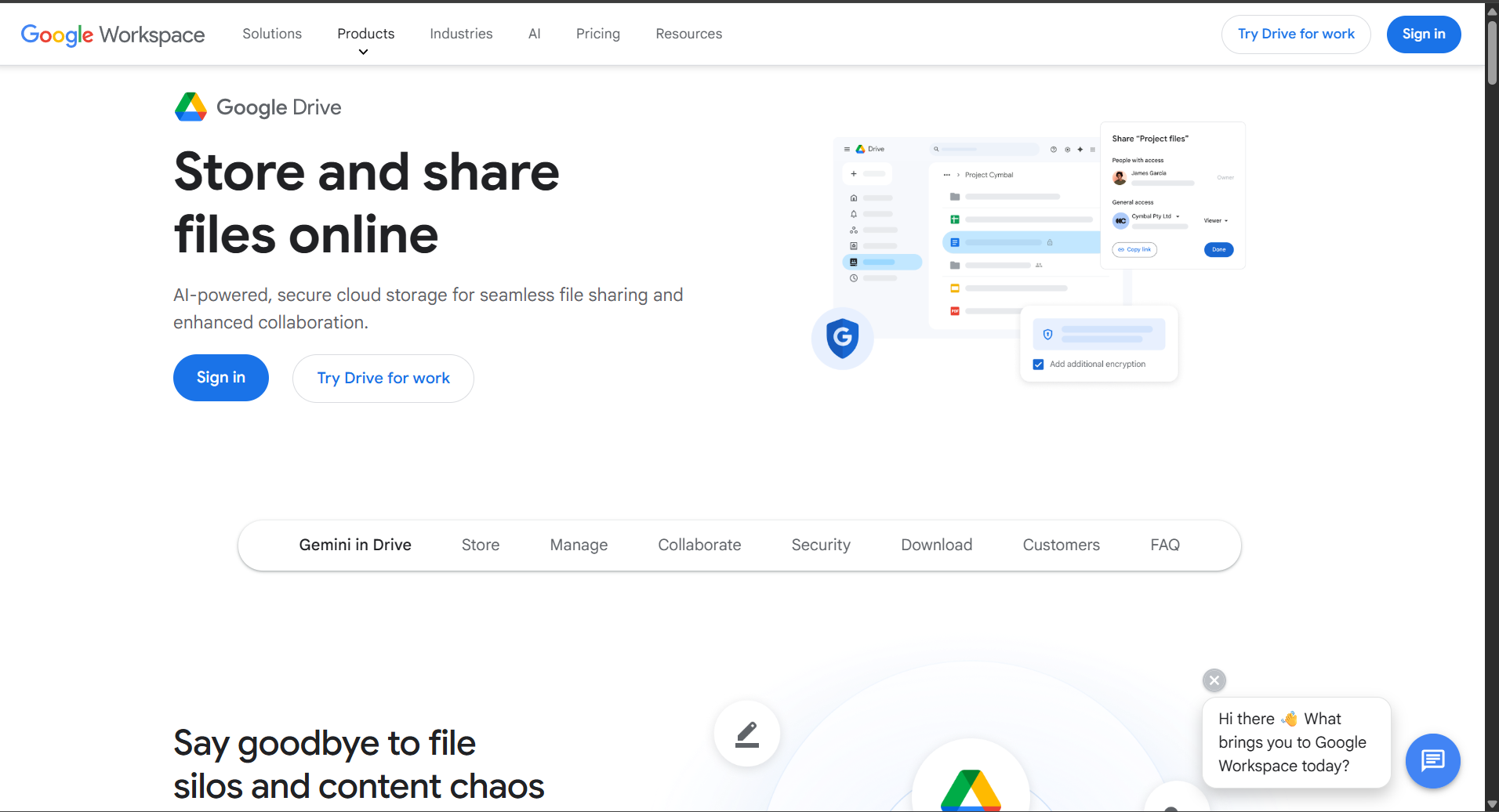Click the Google Workspace logo
The image size is (1499, 812).
(x=113, y=34)
